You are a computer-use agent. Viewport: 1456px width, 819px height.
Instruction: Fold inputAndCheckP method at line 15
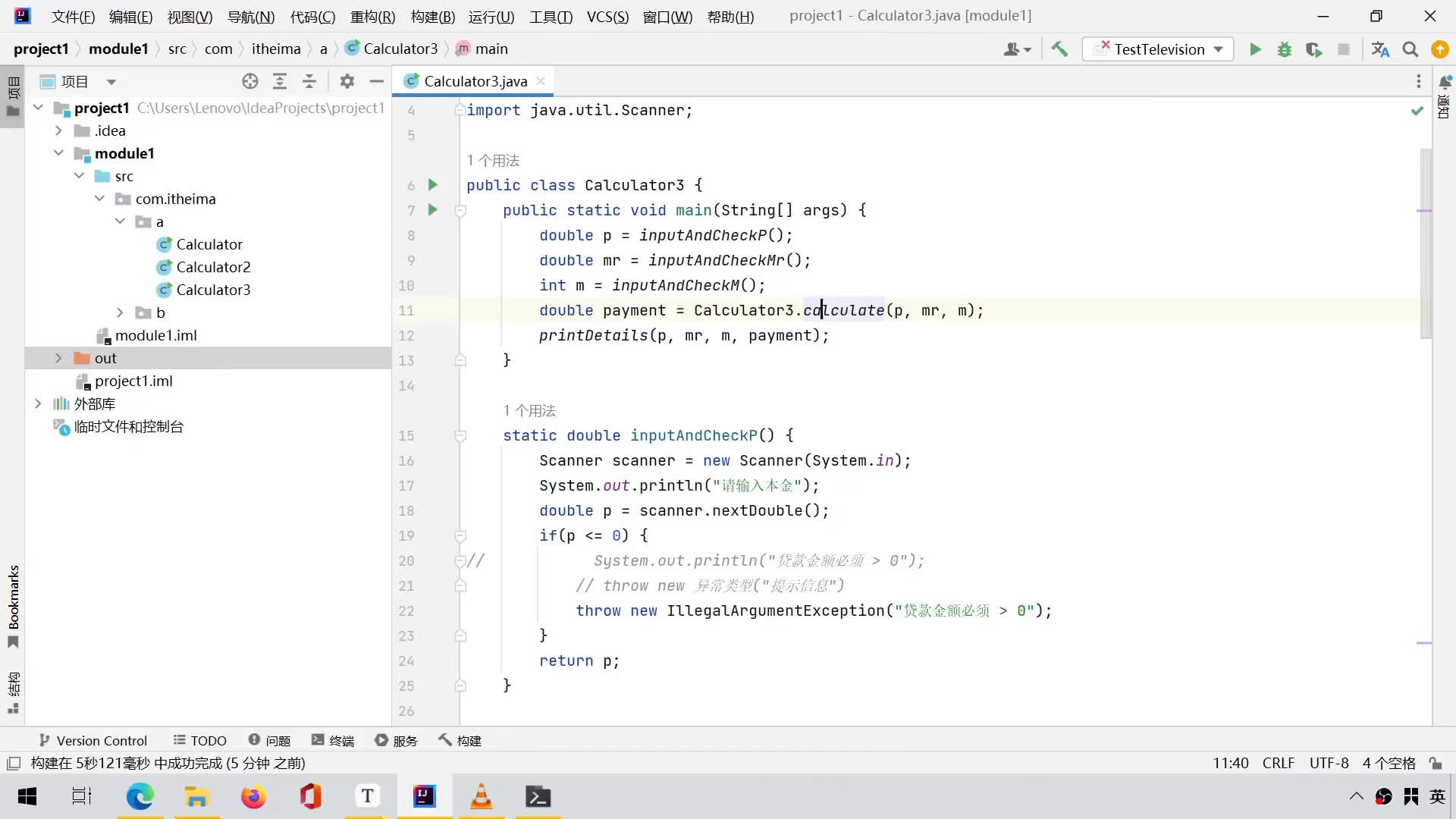(460, 435)
